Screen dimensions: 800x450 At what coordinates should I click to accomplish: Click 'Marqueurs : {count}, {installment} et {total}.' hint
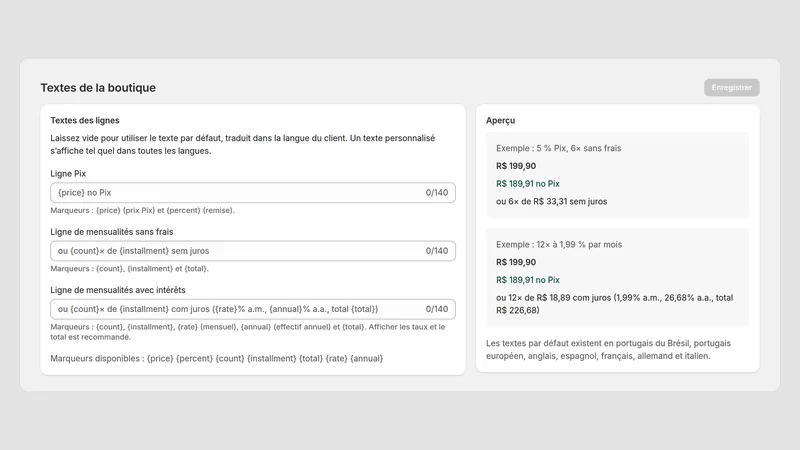click(x=130, y=269)
